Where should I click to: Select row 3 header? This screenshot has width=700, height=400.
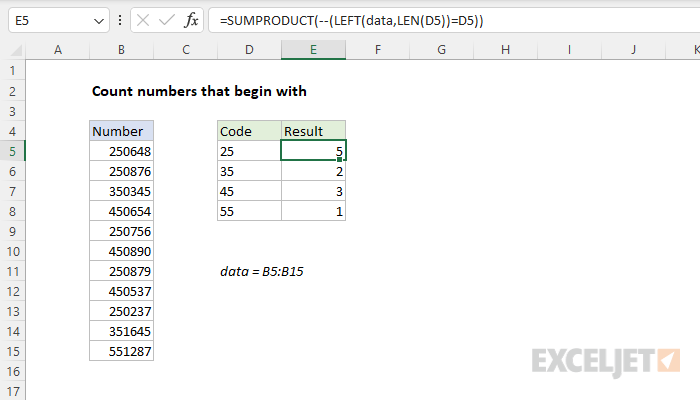(x=12, y=111)
